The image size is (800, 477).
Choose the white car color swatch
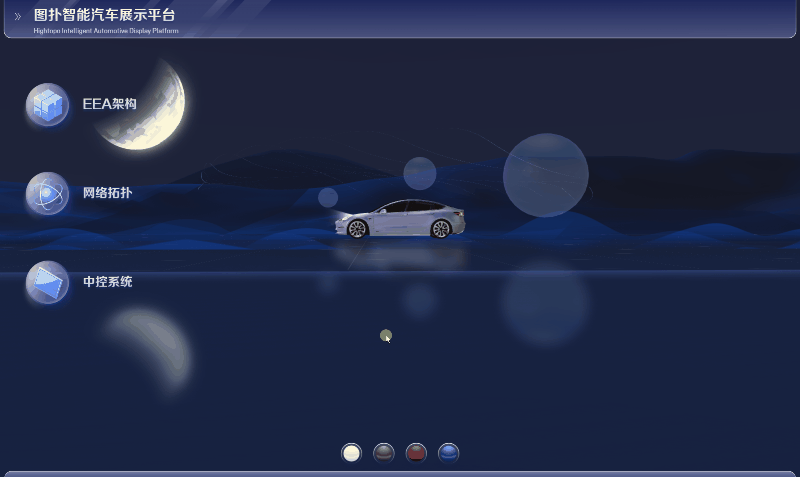[351, 453]
